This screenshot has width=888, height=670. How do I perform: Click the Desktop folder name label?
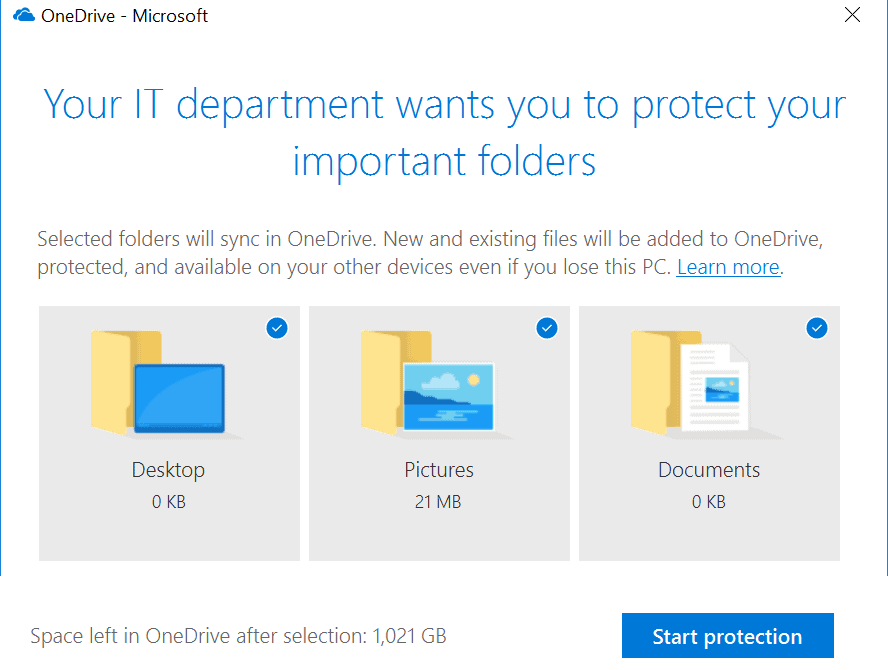[x=168, y=470]
